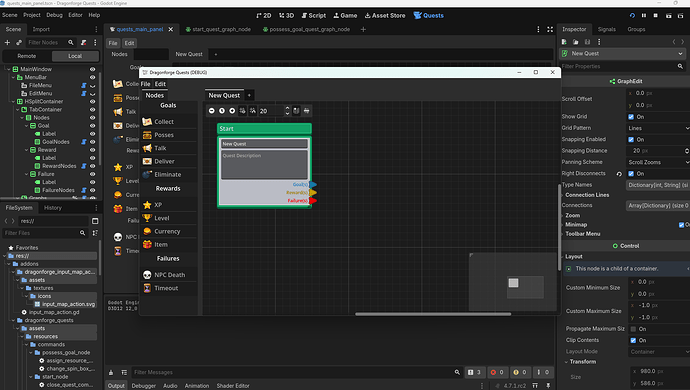Image resolution: width=690 pixels, height=390 pixels.
Task: Click the Type Names Dictionary button in Inspector
Action: pos(658,185)
